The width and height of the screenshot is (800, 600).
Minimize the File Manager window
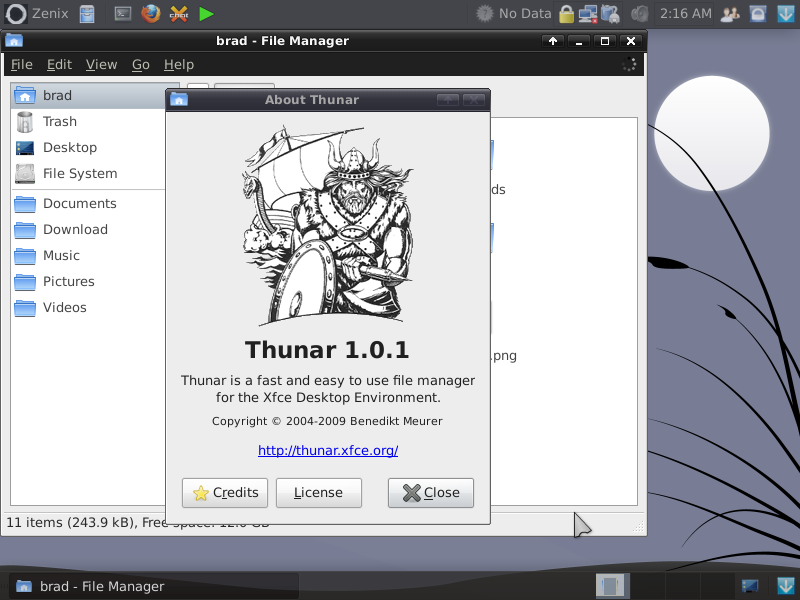[x=579, y=41]
